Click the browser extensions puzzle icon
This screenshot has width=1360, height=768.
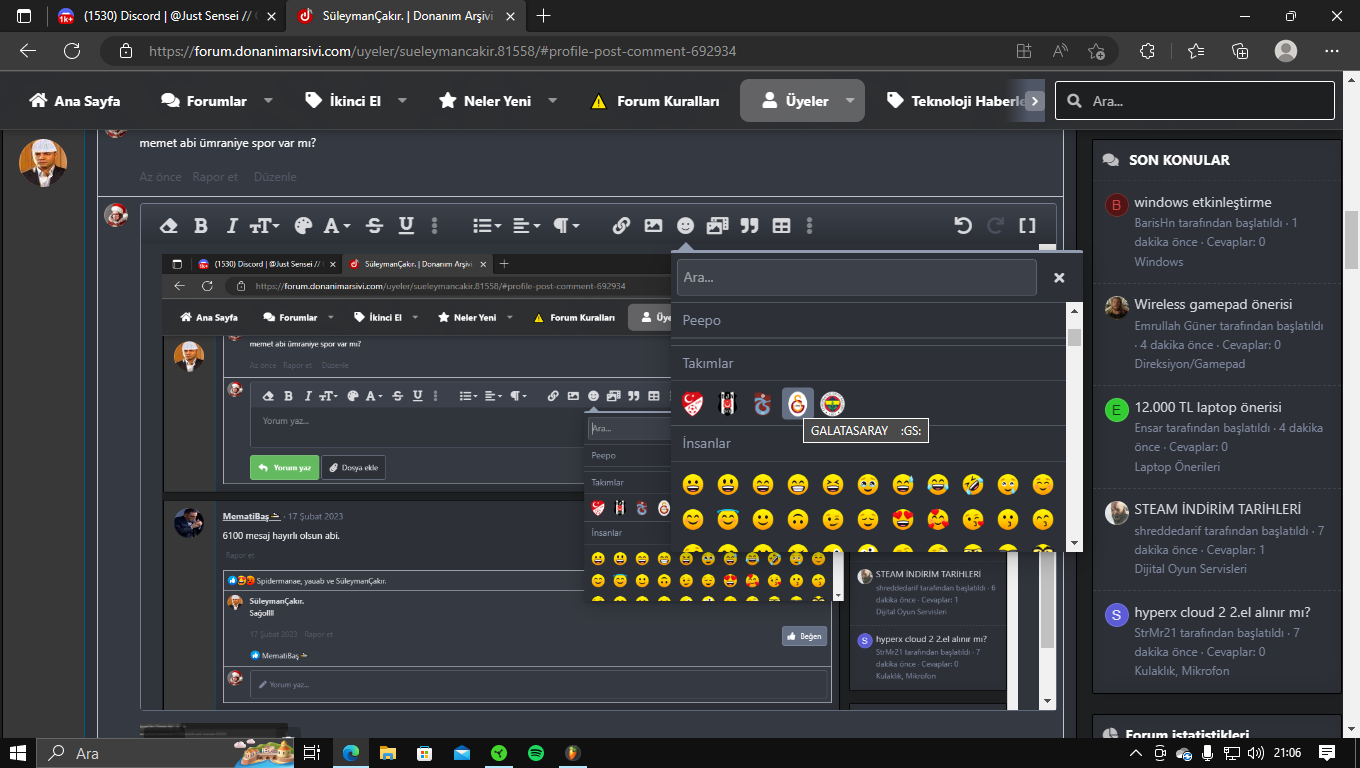(x=1147, y=51)
